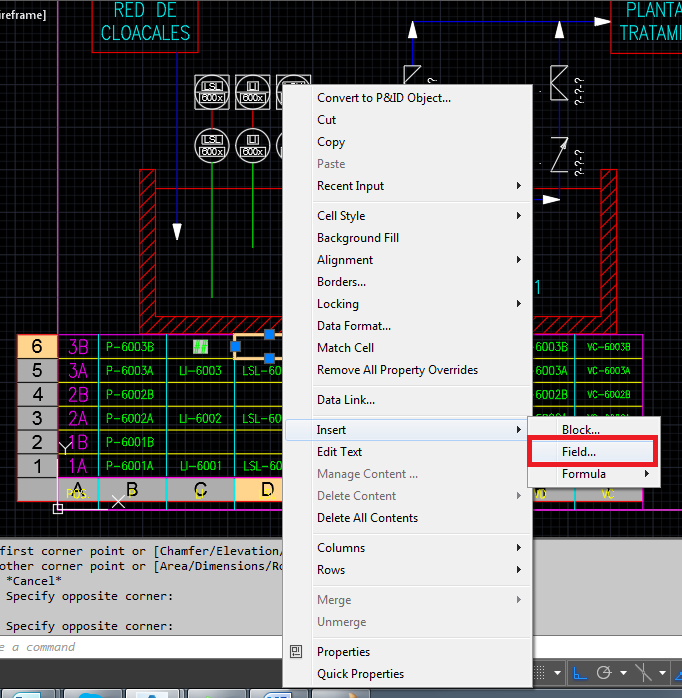Choose Match Cell option
Viewport: 682px width, 698px height.
pyautogui.click(x=408, y=348)
